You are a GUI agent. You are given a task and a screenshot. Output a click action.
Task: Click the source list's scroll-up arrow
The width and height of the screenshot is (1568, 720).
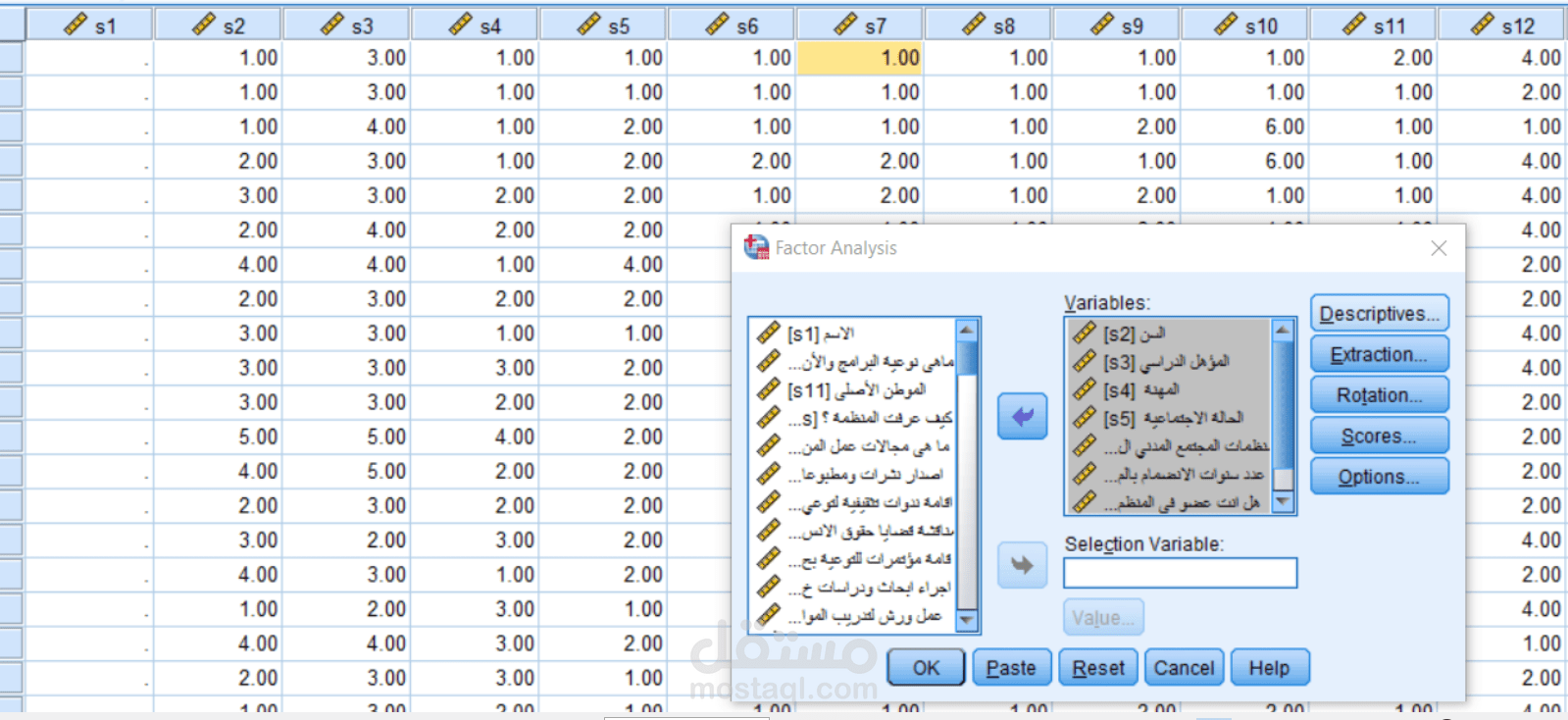967,330
